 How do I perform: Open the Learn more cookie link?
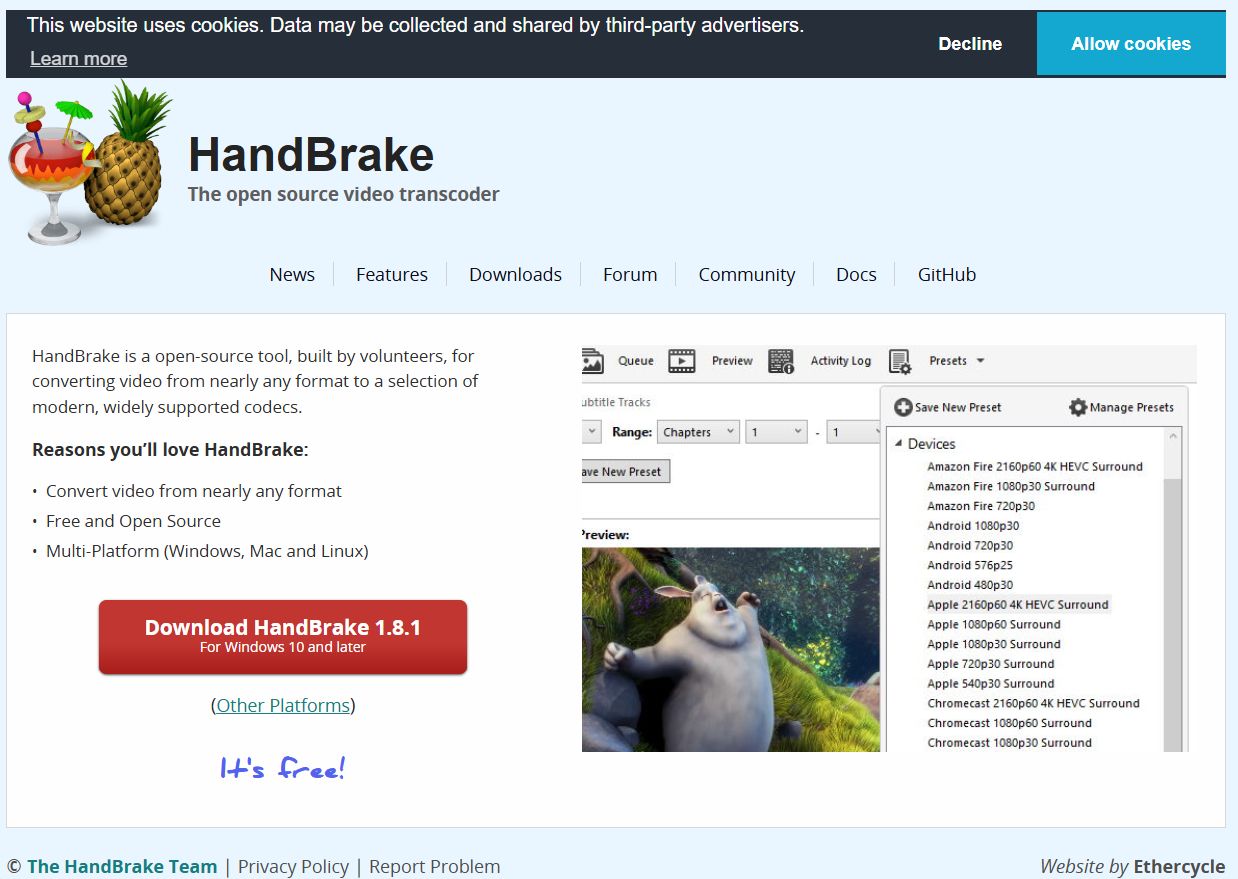[x=78, y=59]
